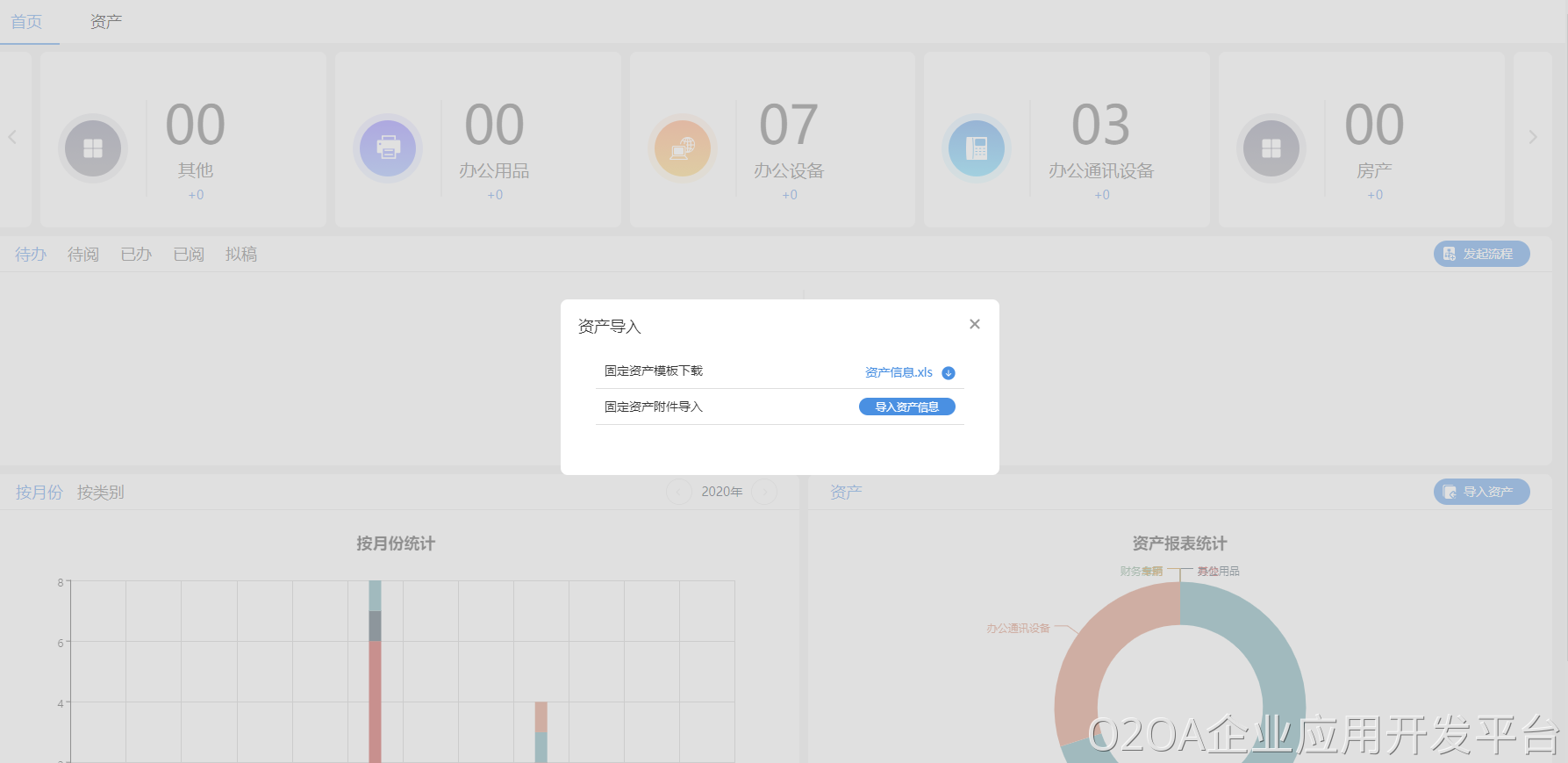Click the 办公通讯设备 telephone icon

click(976, 148)
